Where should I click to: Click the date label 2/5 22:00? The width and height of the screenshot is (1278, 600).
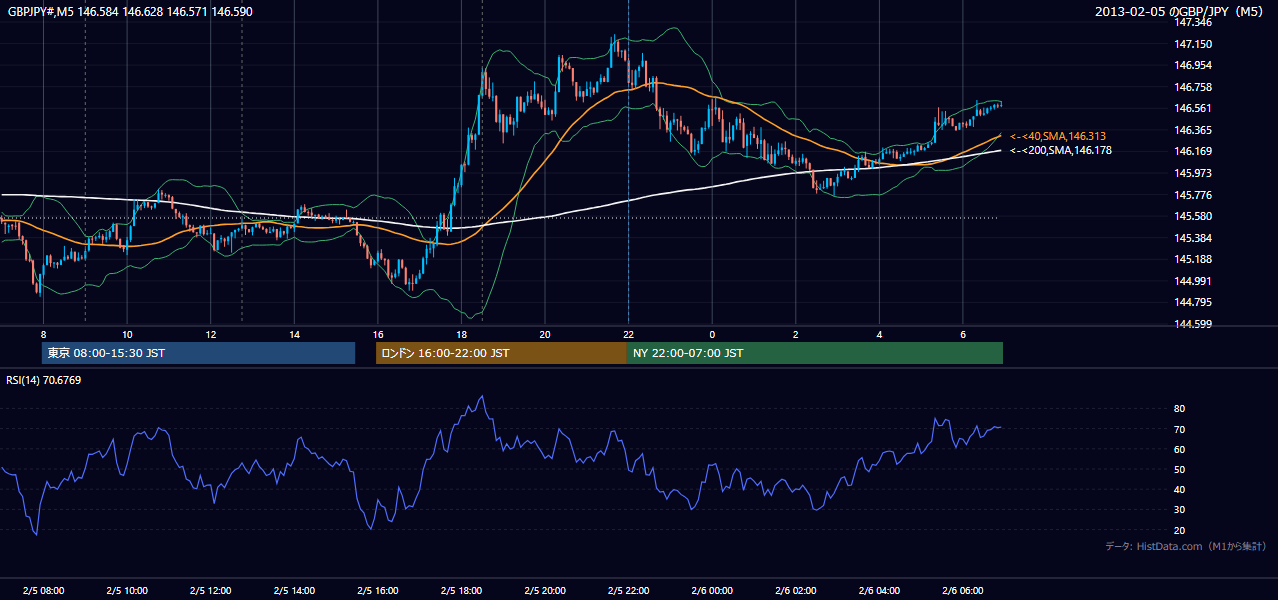click(x=628, y=591)
